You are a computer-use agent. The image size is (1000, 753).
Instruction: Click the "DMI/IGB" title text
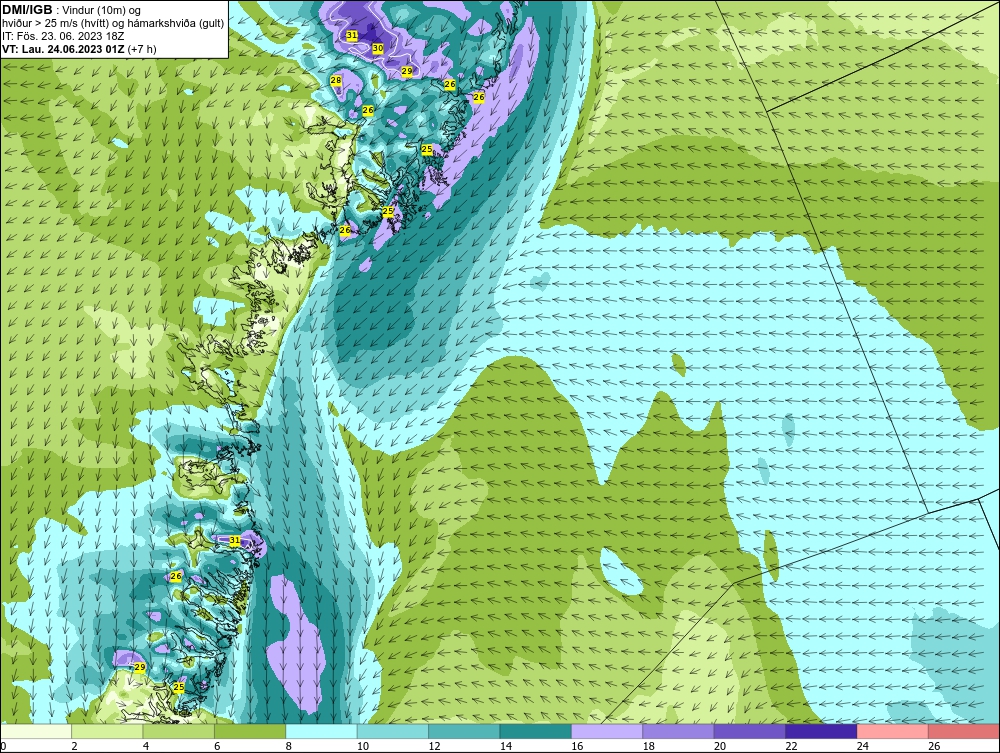coord(27,10)
